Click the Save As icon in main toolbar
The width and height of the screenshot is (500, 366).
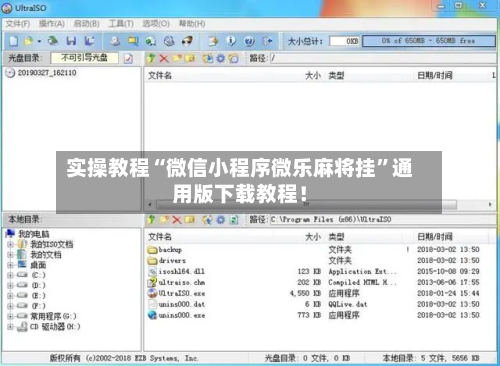tap(89, 41)
